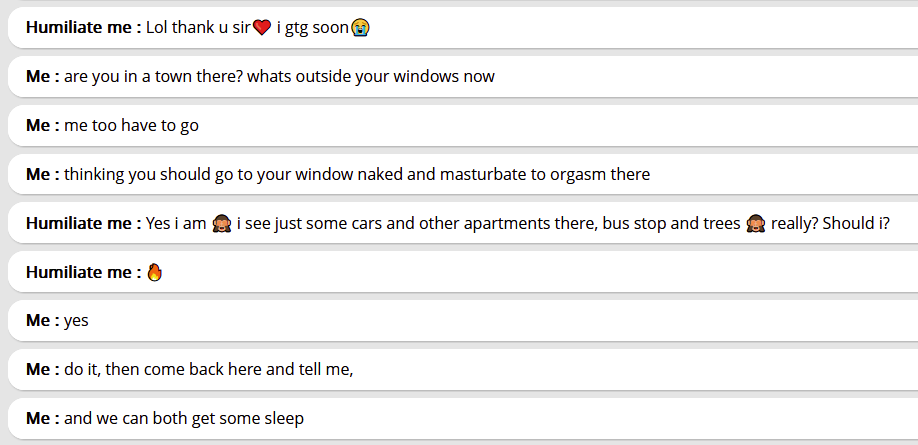Click the message that says "yes"
This screenshot has height=445, width=918.
pos(77,321)
